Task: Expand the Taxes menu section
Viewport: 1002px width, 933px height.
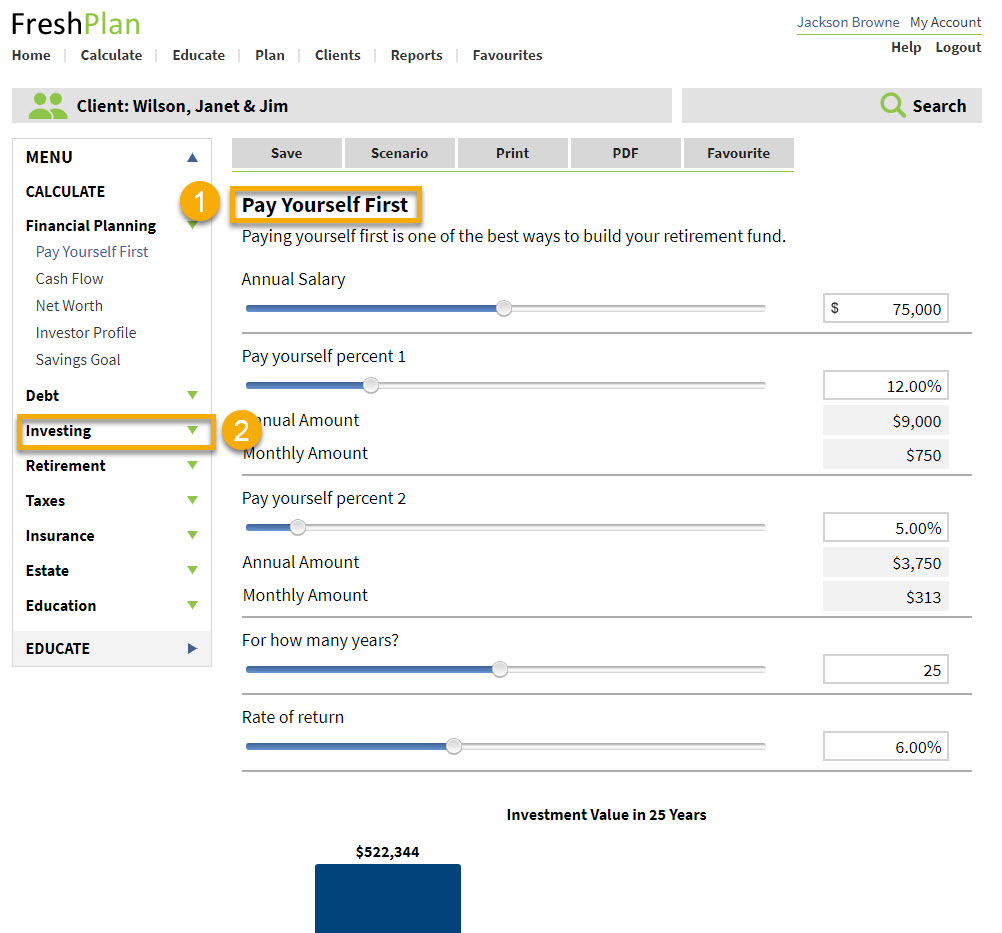Action: tap(192, 500)
